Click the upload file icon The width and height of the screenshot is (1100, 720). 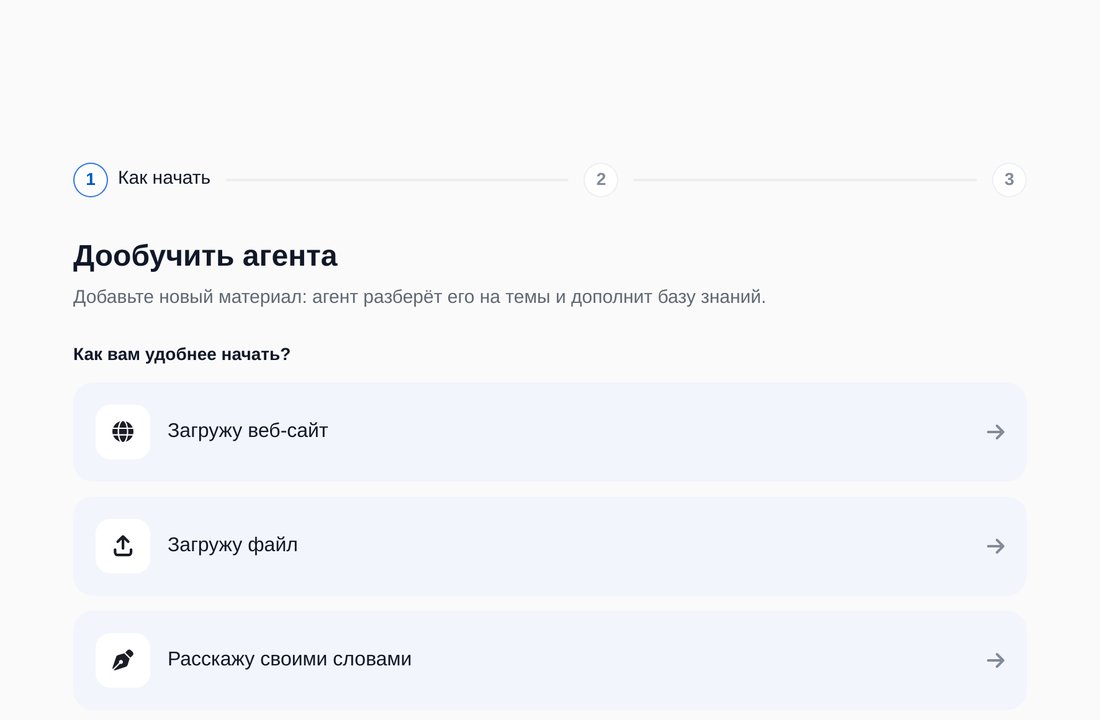point(123,546)
